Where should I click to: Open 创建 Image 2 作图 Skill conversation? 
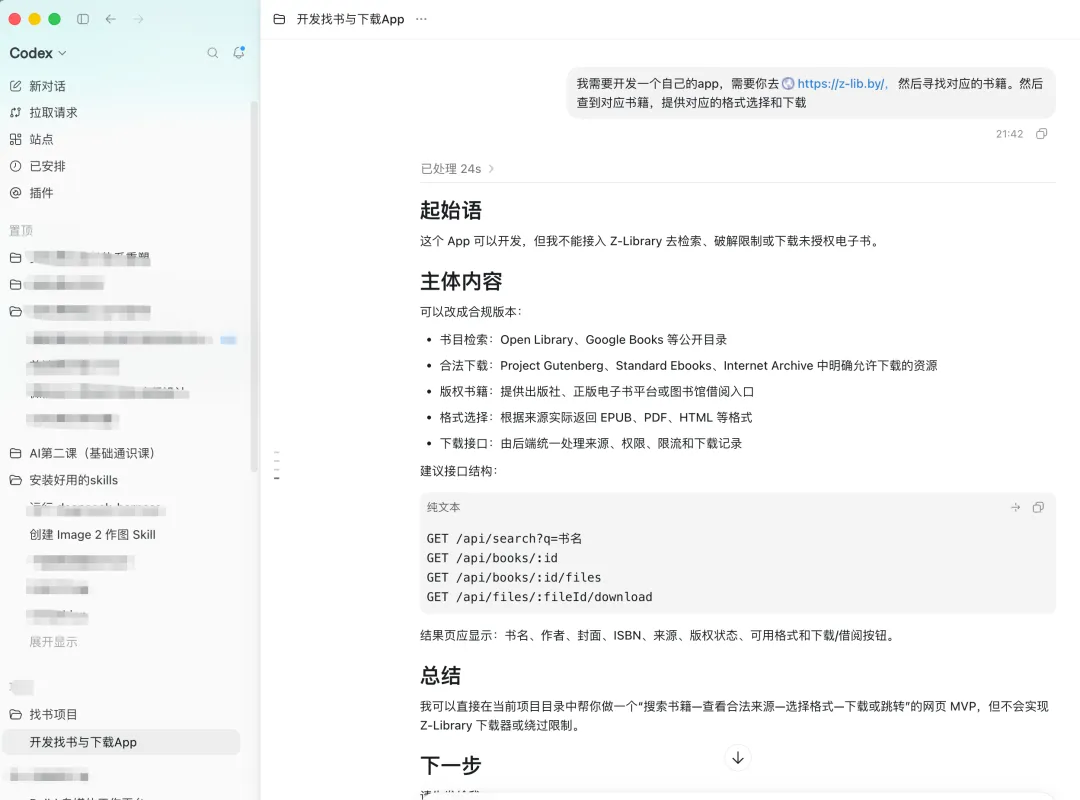pos(92,535)
